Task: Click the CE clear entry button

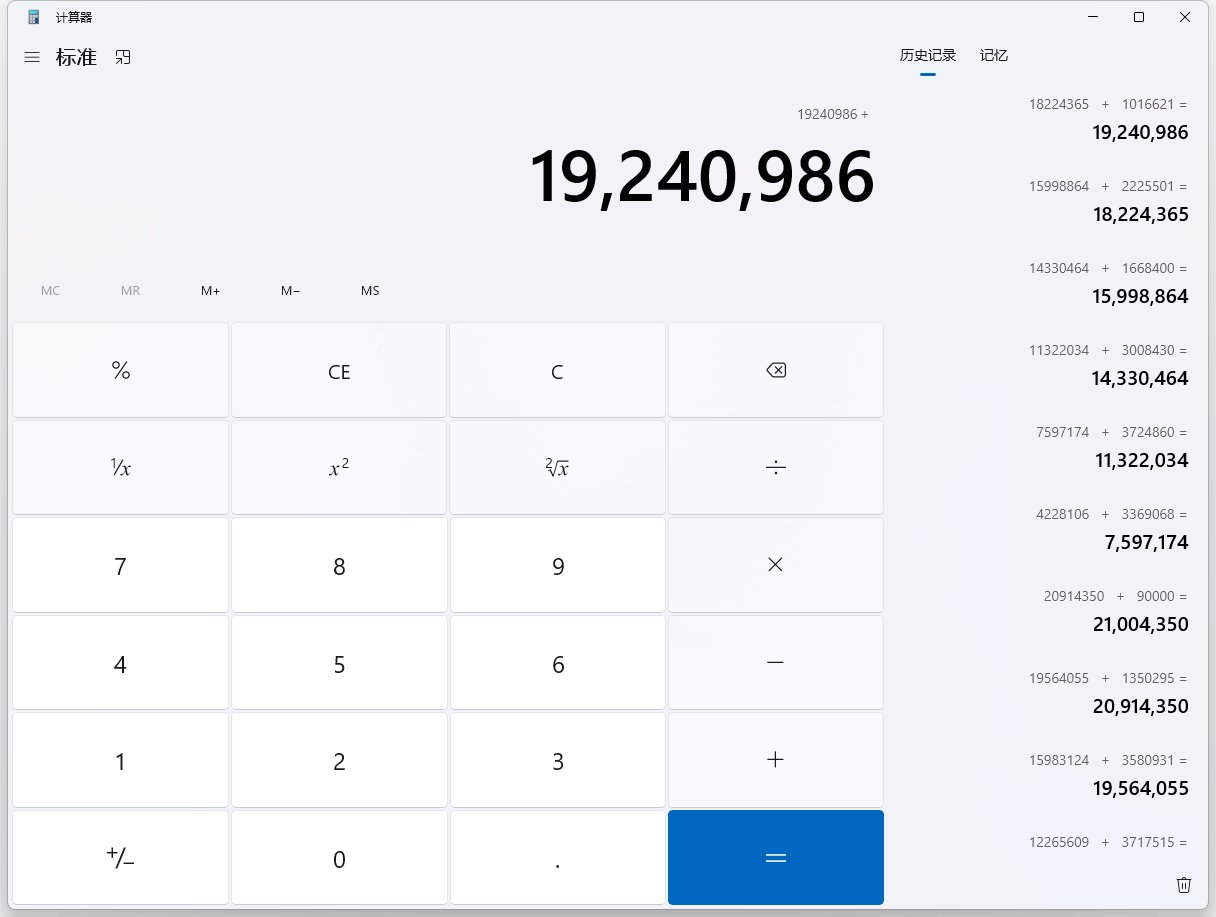Action: (x=339, y=371)
